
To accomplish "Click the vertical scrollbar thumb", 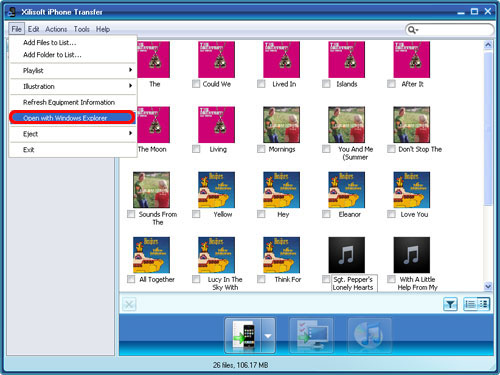I will click(x=488, y=128).
